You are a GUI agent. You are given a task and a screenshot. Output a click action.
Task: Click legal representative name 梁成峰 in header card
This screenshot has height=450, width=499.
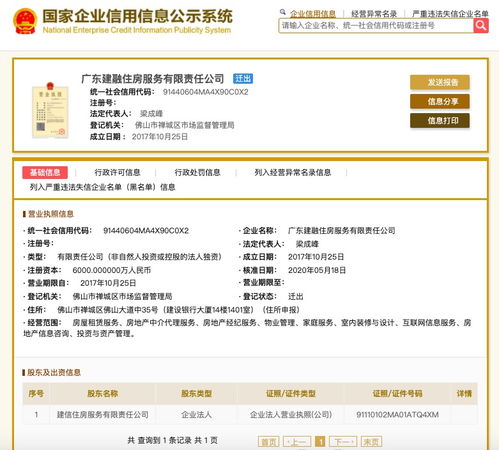click(x=151, y=114)
